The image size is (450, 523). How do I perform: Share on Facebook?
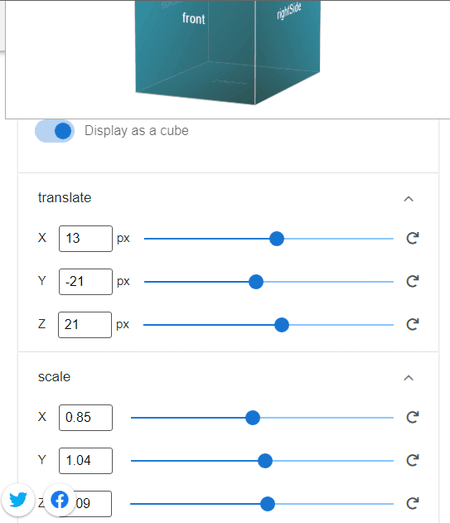point(60,499)
